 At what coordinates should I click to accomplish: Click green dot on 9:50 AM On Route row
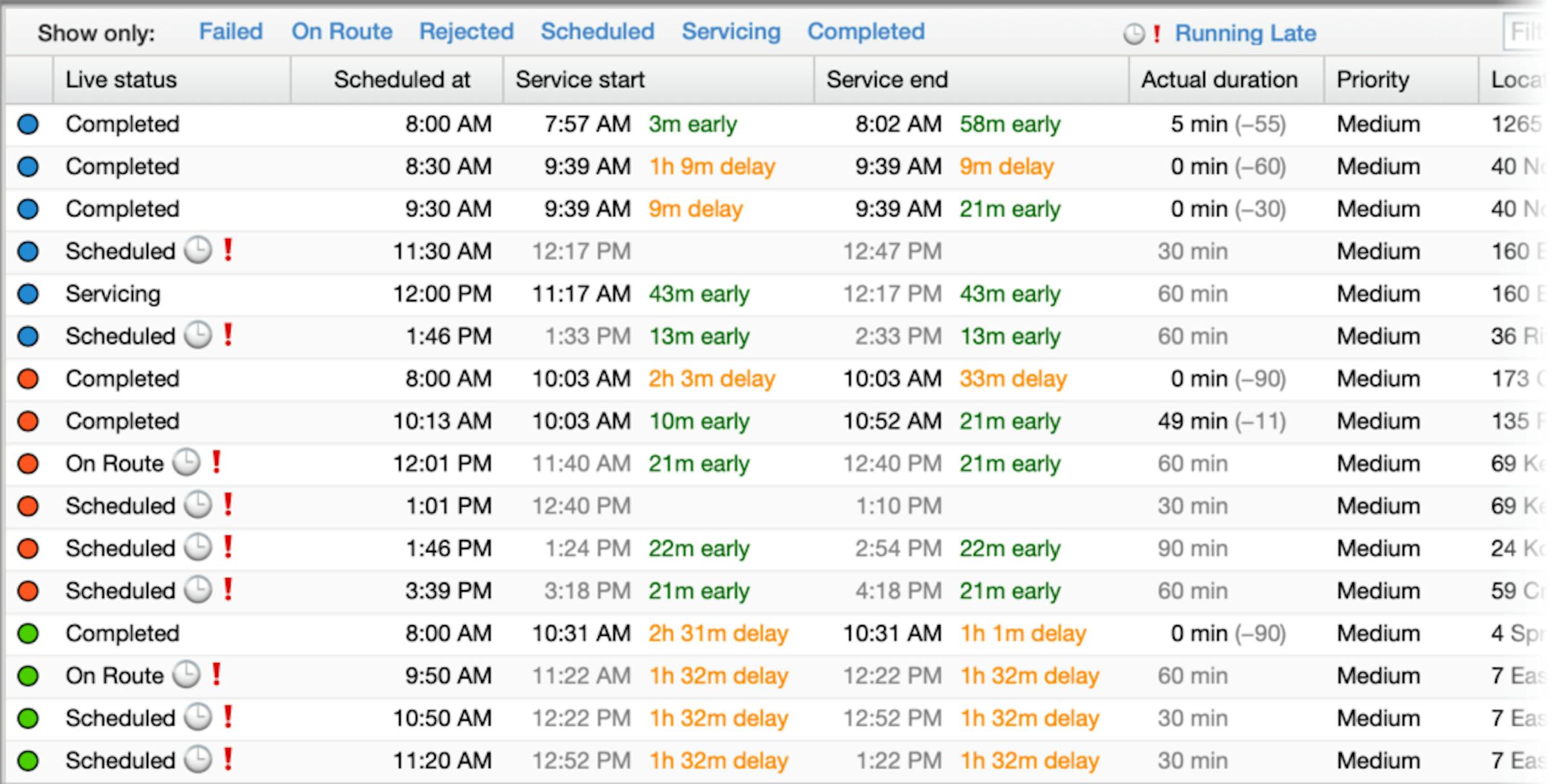click(28, 676)
